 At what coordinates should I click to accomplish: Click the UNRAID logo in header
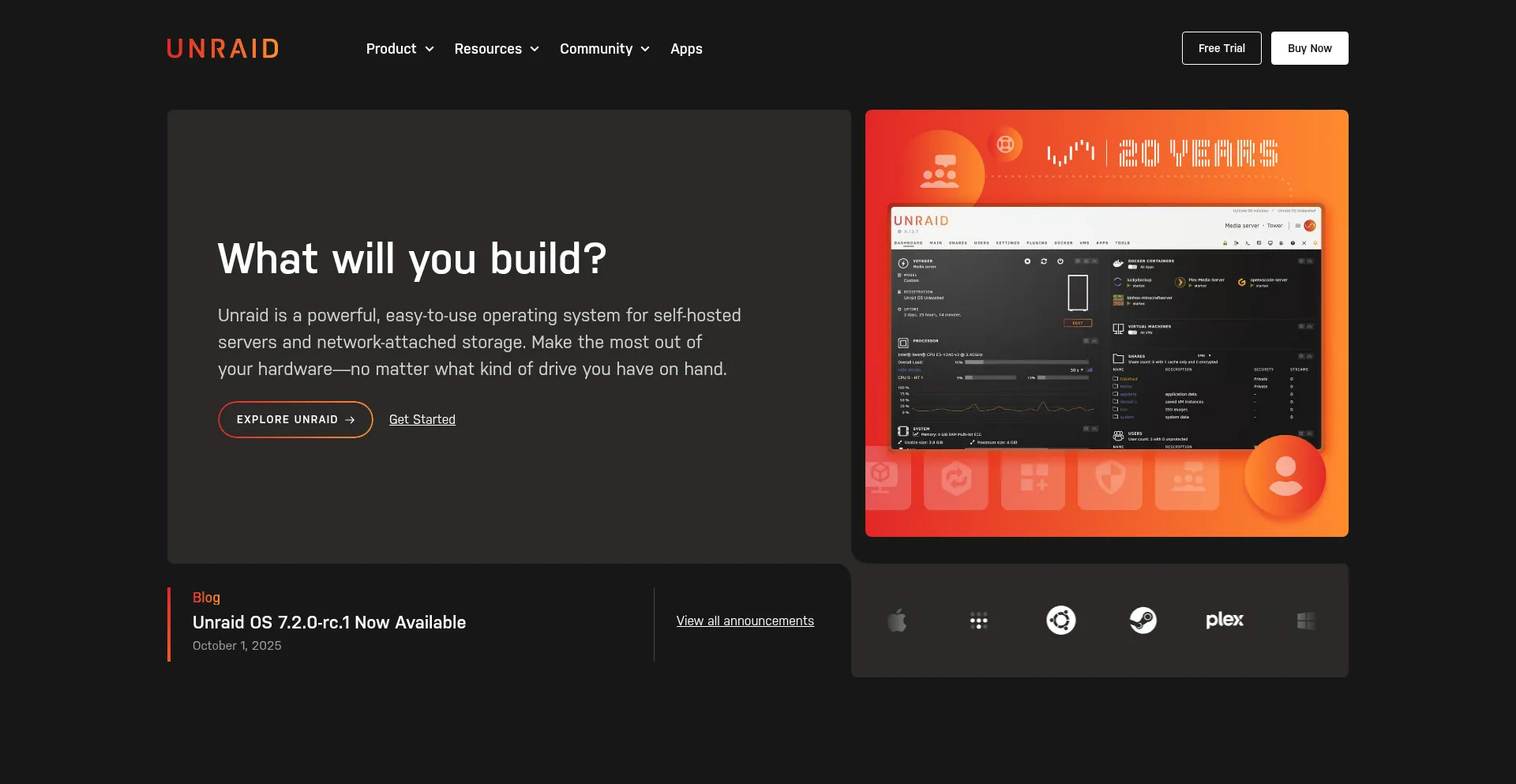(223, 49)
